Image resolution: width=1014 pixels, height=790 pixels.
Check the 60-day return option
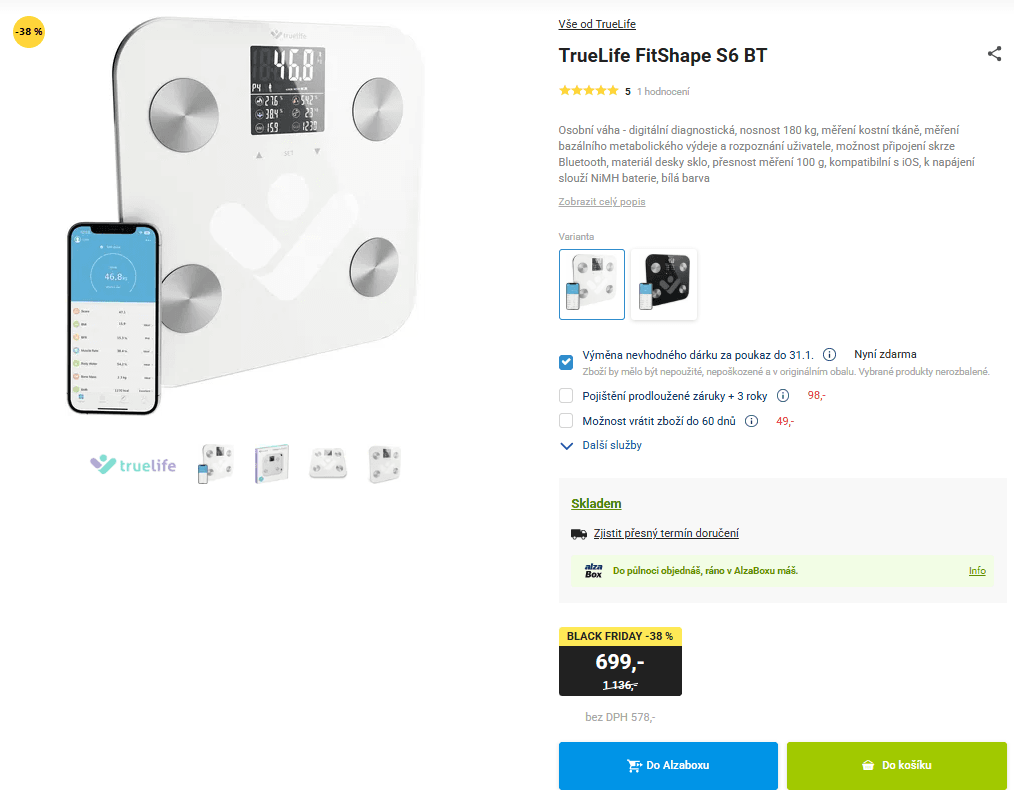pos(564,420)
